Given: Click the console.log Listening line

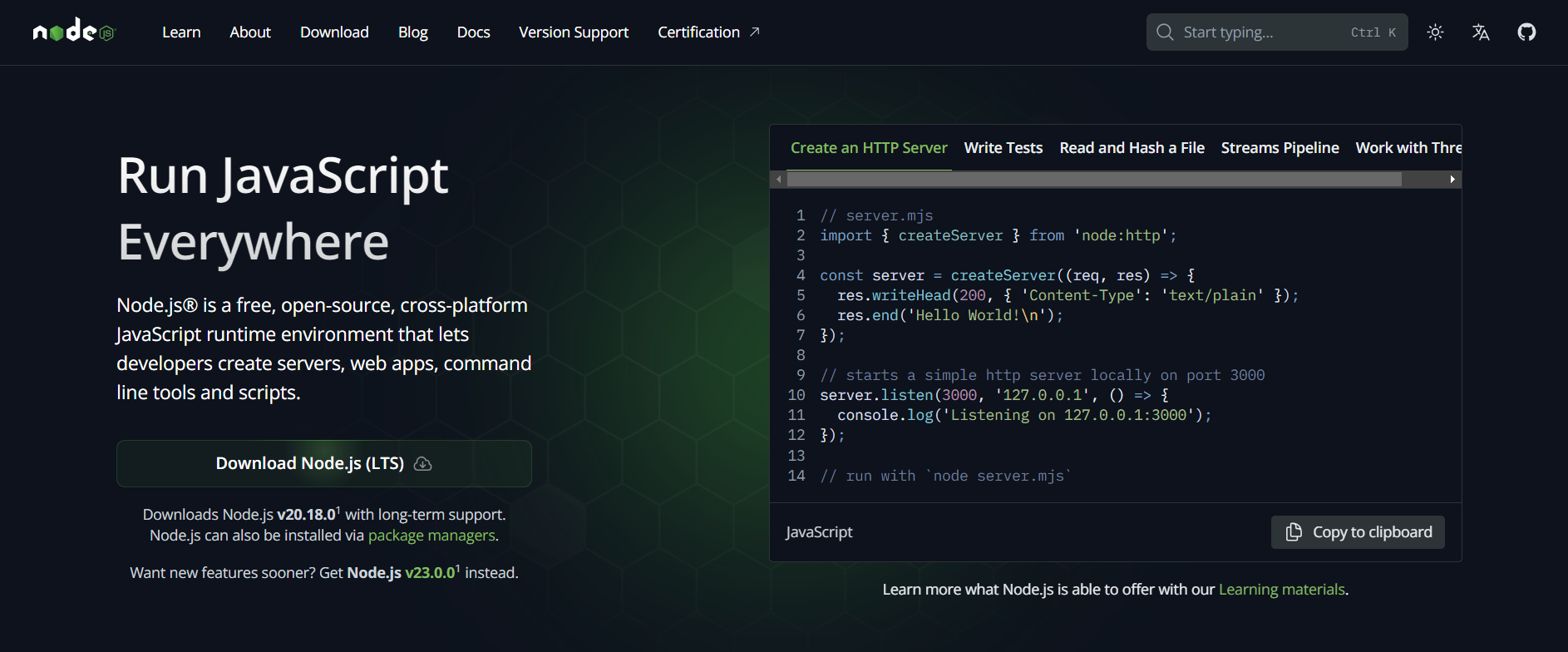Looking at the screenshot, I should (x=1024, y=415).
